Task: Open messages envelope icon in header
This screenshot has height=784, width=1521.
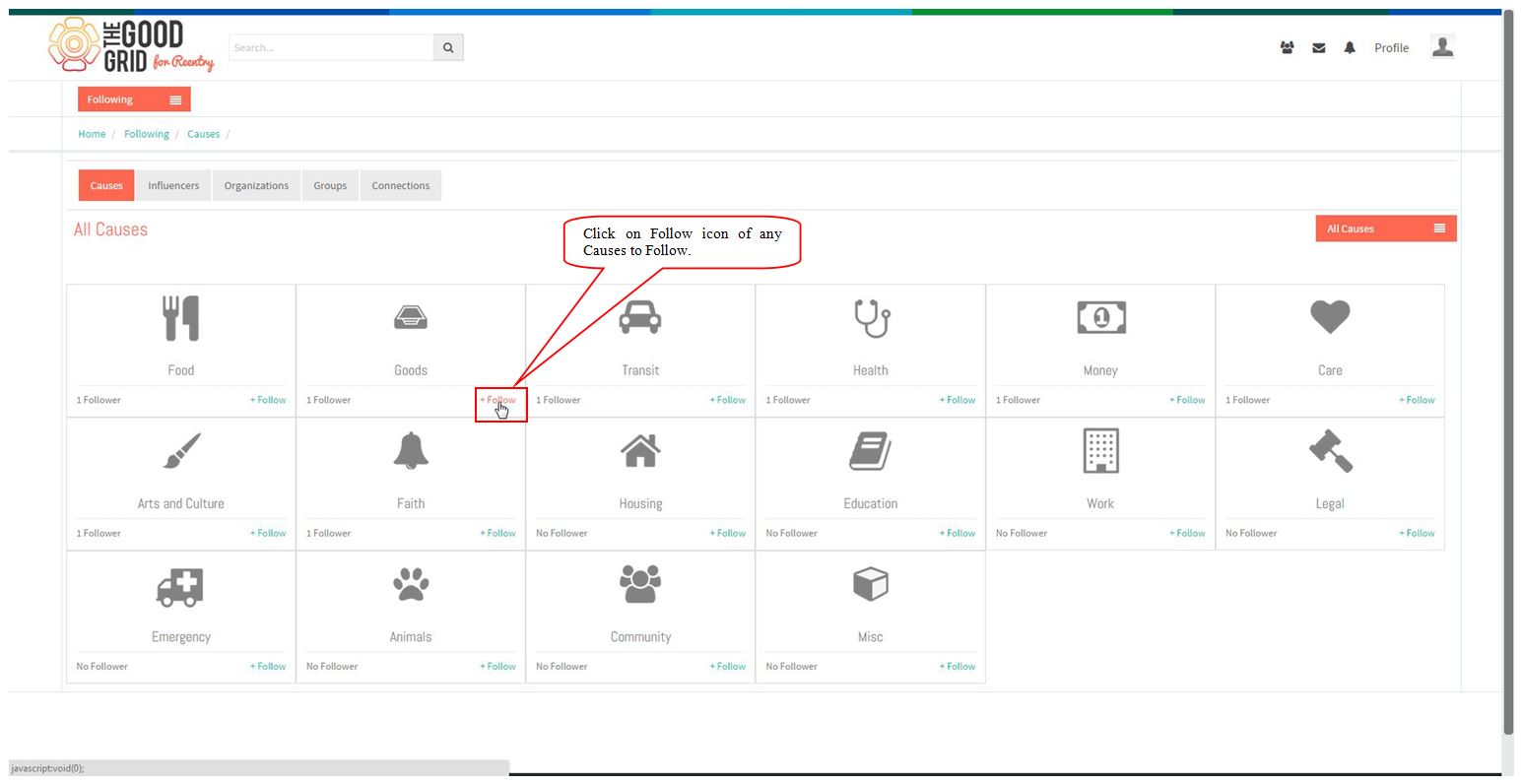Action: (1318, 47)
